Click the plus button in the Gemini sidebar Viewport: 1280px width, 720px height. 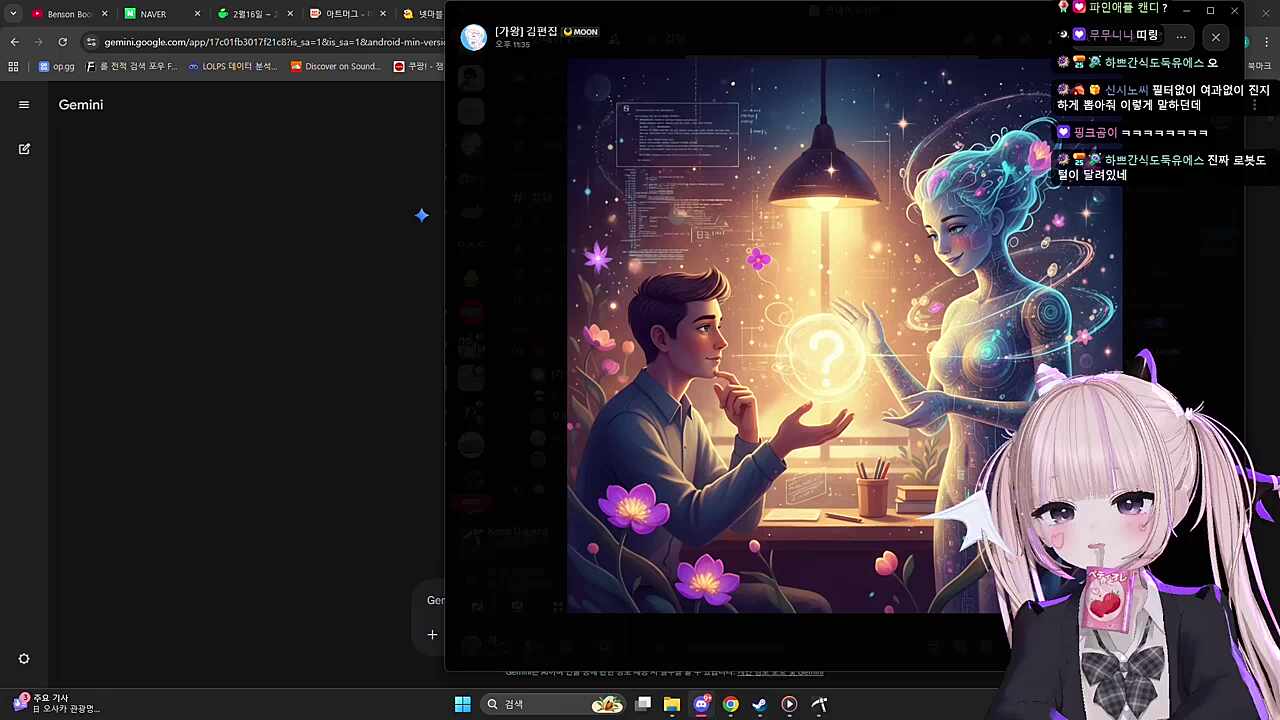(432, 634)
